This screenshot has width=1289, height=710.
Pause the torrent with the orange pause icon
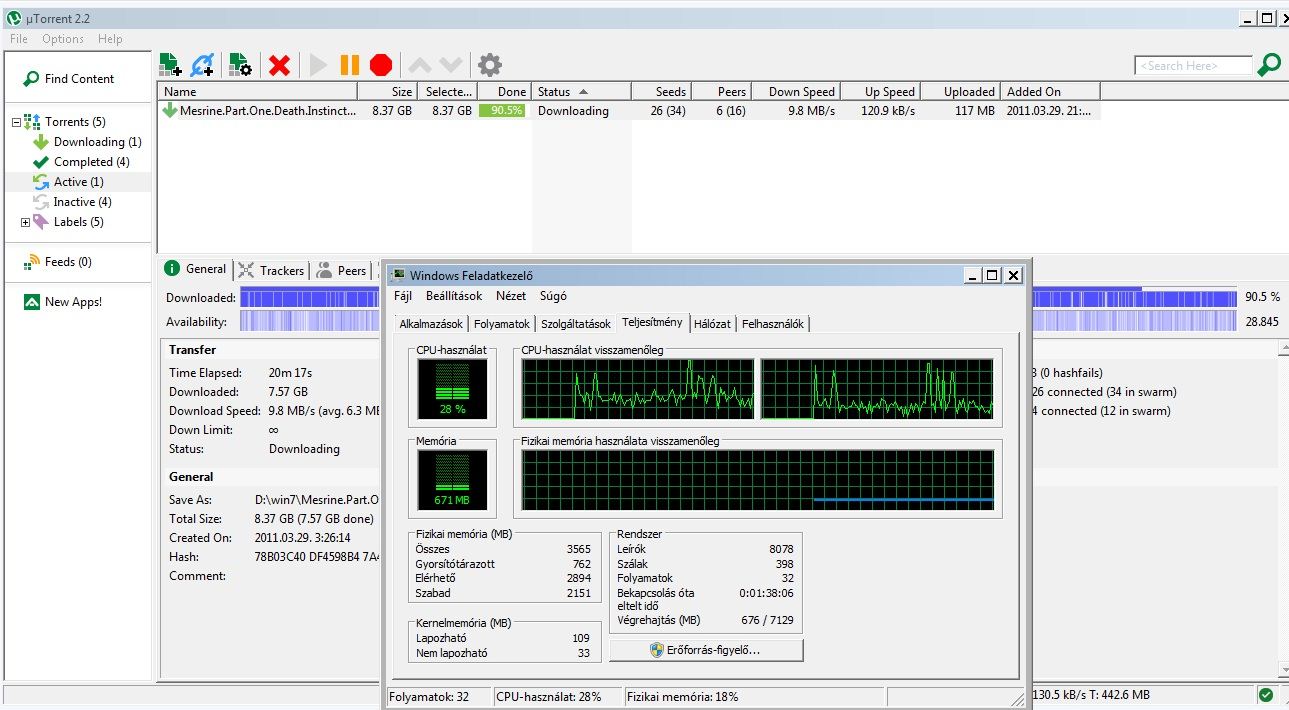coord(349,66)
